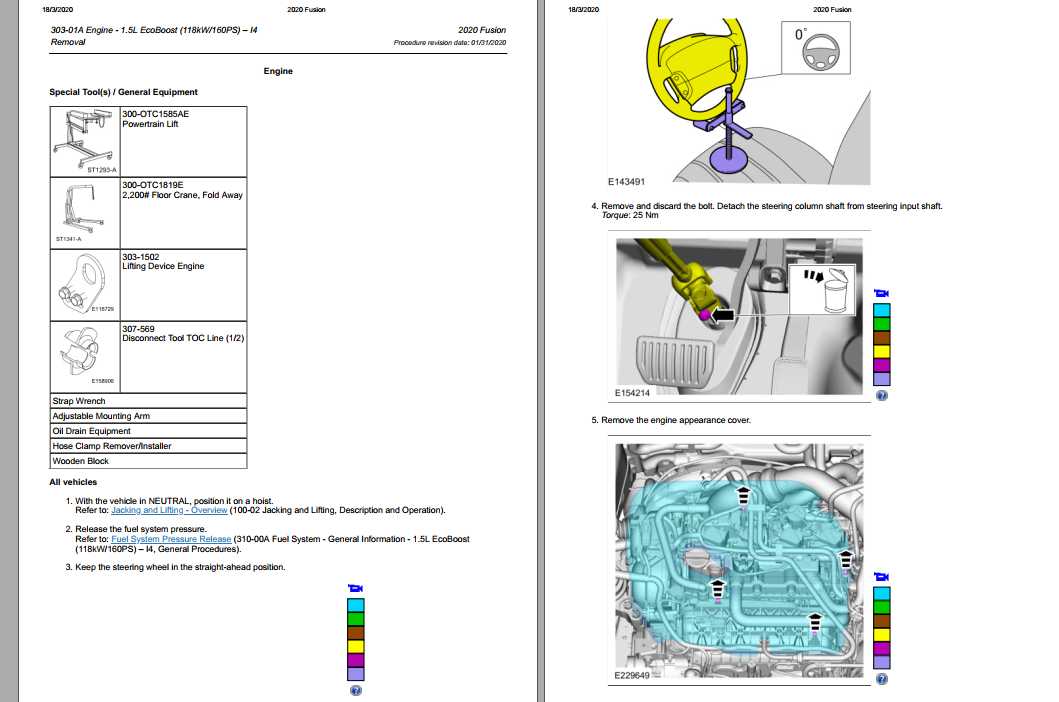The width and height of the screenshot is (1059, 702).
Task: Click 'Removal' subtitle in left page header
Action: click(x=68, y=42)
